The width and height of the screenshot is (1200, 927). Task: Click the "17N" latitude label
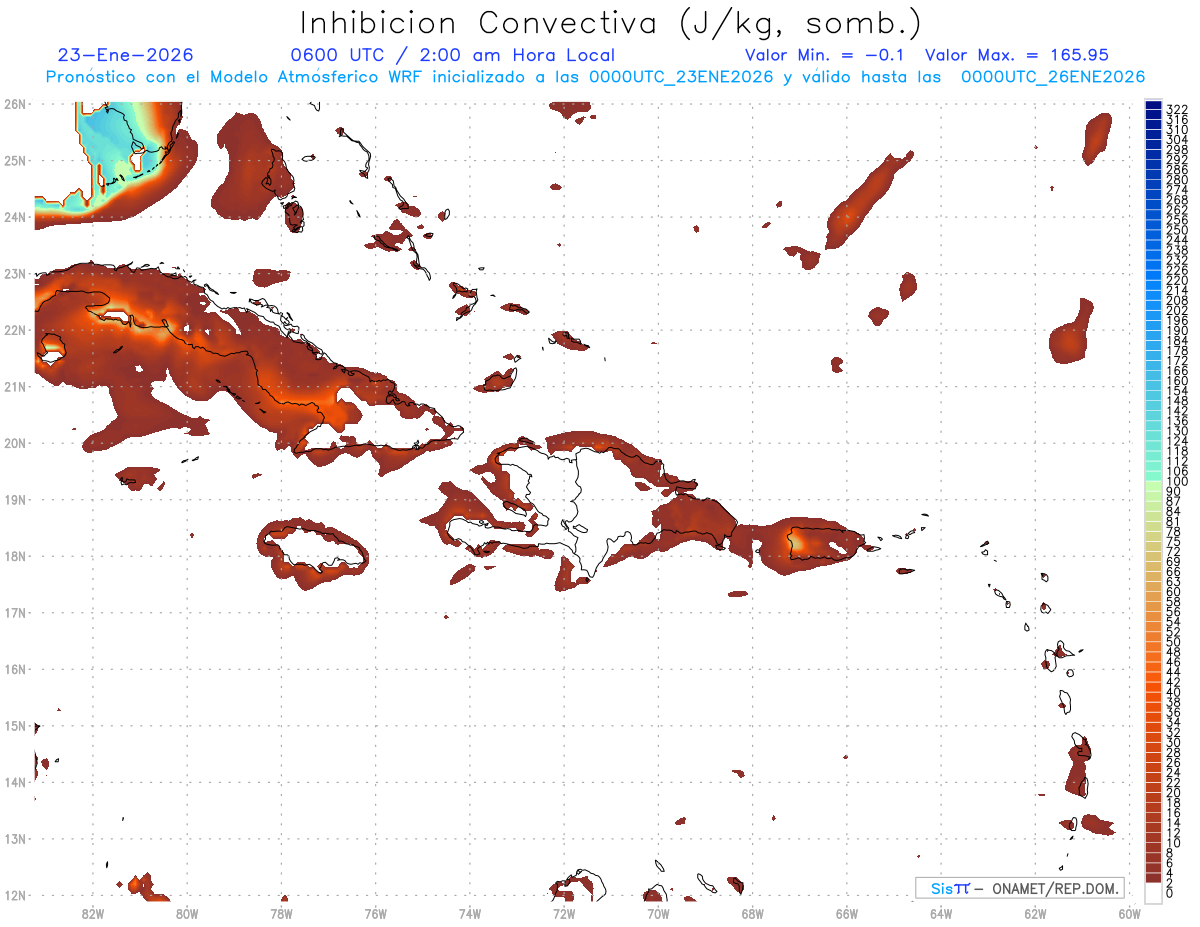click(x=15, y=612)
